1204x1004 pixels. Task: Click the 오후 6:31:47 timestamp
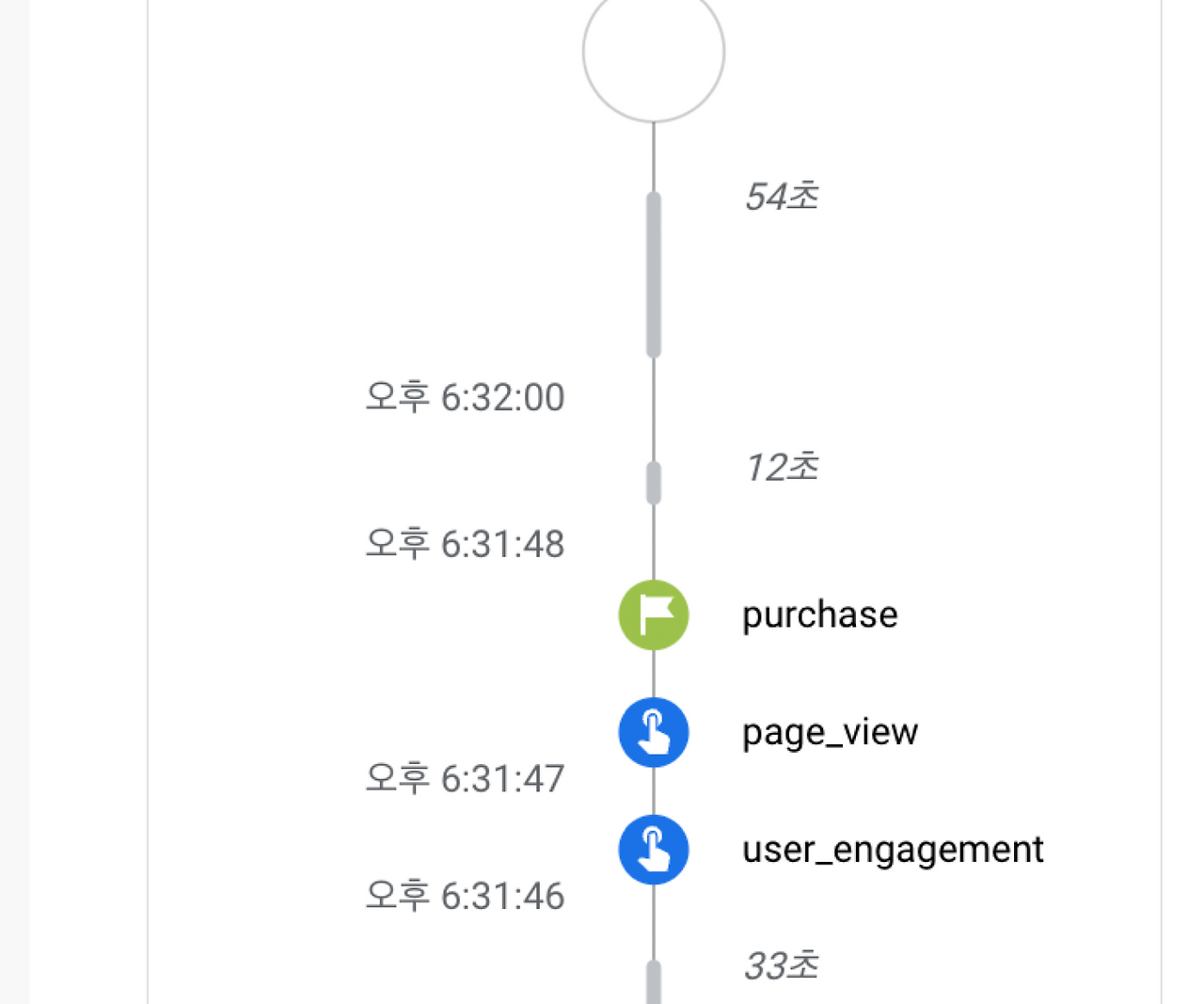(465, 779)
